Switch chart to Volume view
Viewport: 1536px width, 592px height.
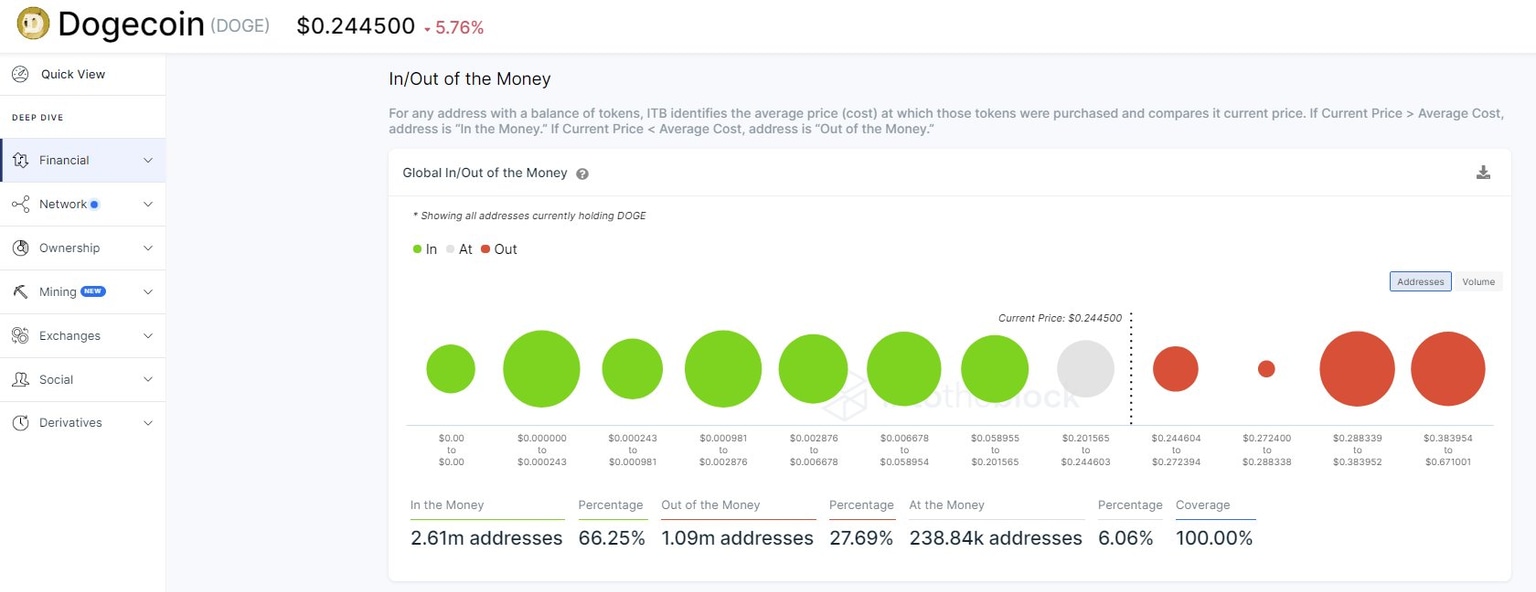pos(1478,282)
